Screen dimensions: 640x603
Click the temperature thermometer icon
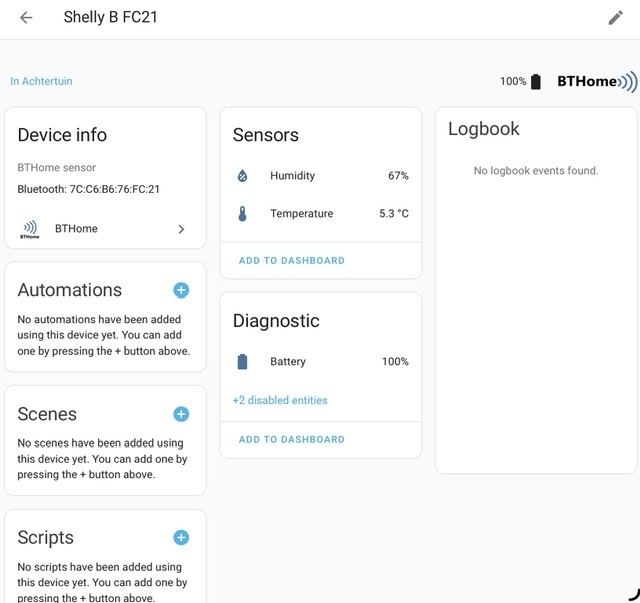[242, 214]
